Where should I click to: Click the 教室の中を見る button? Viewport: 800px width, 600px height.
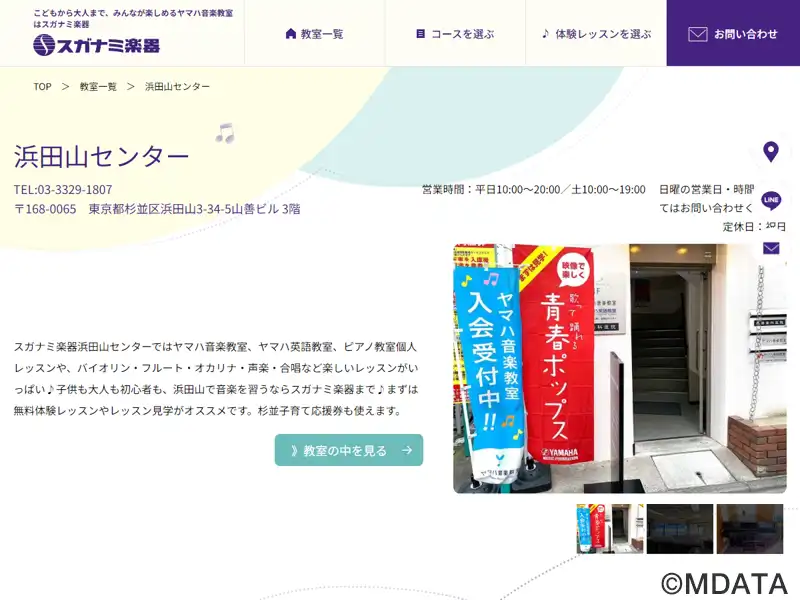click(x=349, y=450)
